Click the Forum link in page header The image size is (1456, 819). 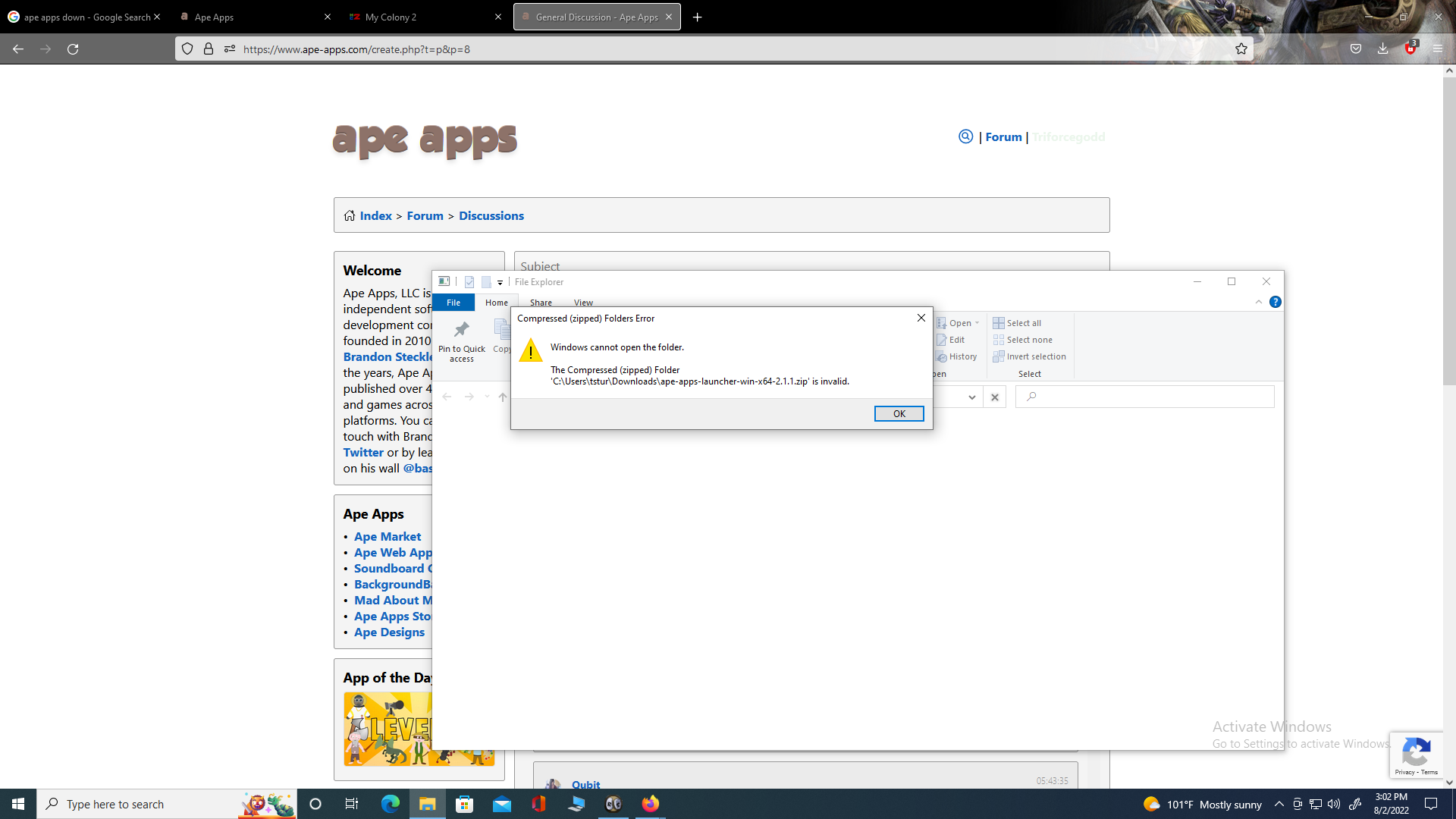(1003, 137)
